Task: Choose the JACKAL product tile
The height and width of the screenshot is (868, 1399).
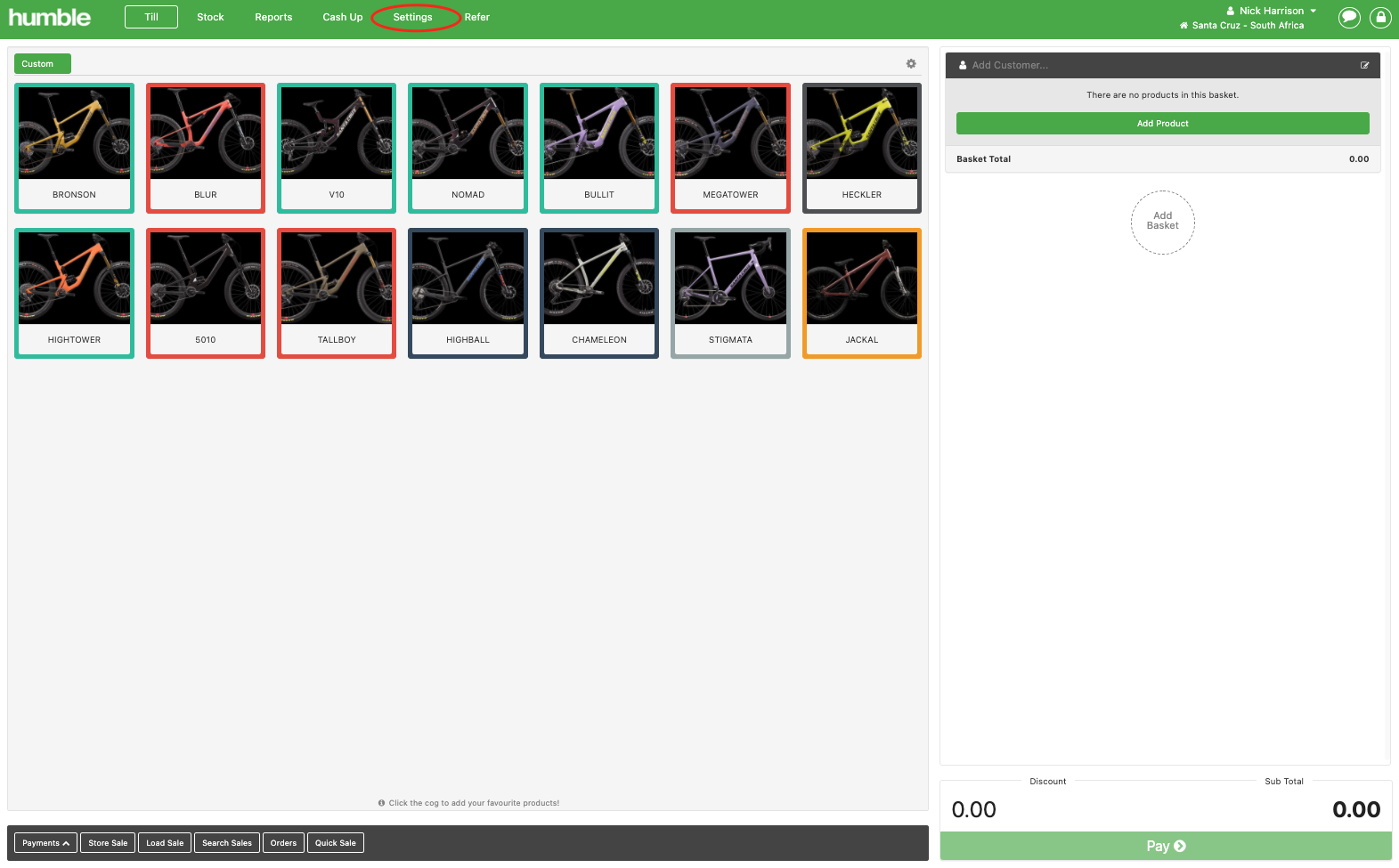Action: (862, 294)
